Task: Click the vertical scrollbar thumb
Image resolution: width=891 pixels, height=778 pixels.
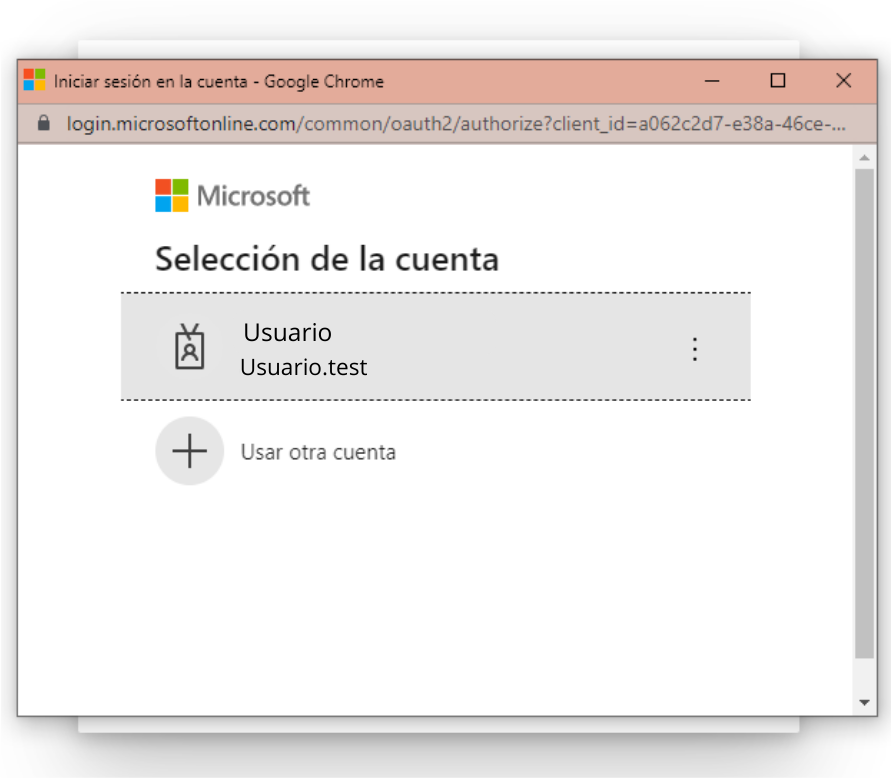Action: 864,413
